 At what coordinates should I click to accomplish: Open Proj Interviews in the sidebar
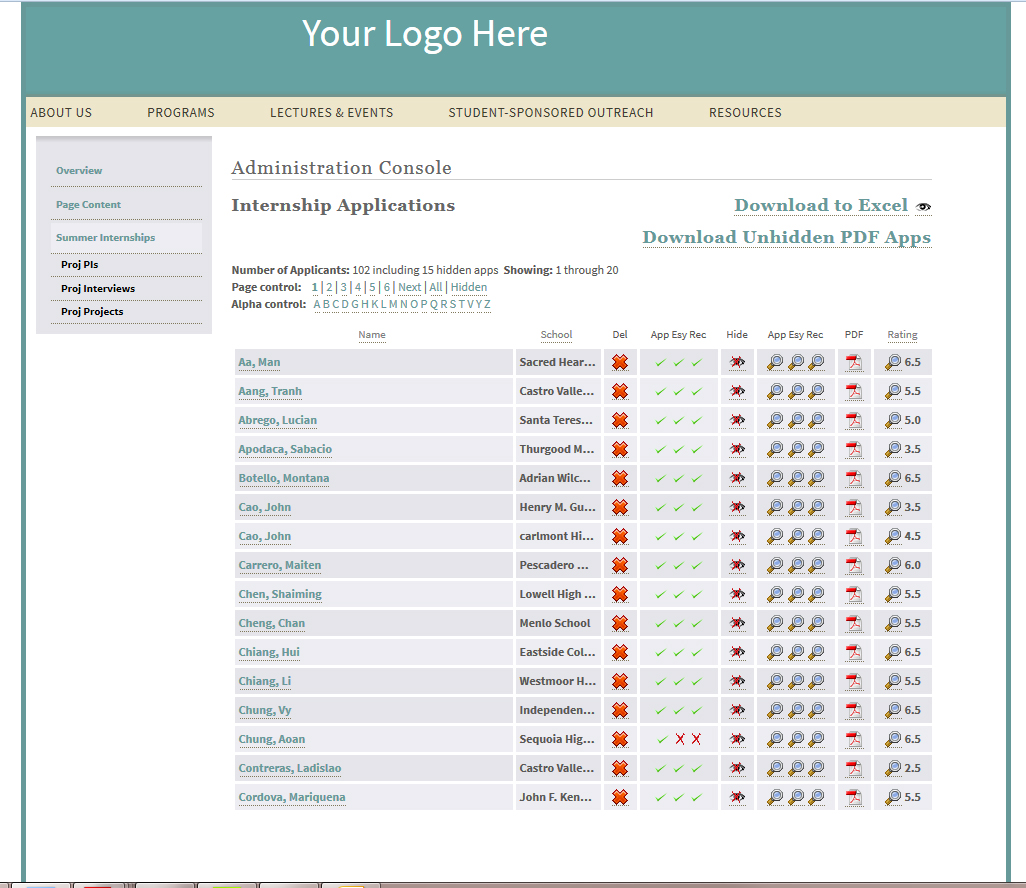(98, 289)
